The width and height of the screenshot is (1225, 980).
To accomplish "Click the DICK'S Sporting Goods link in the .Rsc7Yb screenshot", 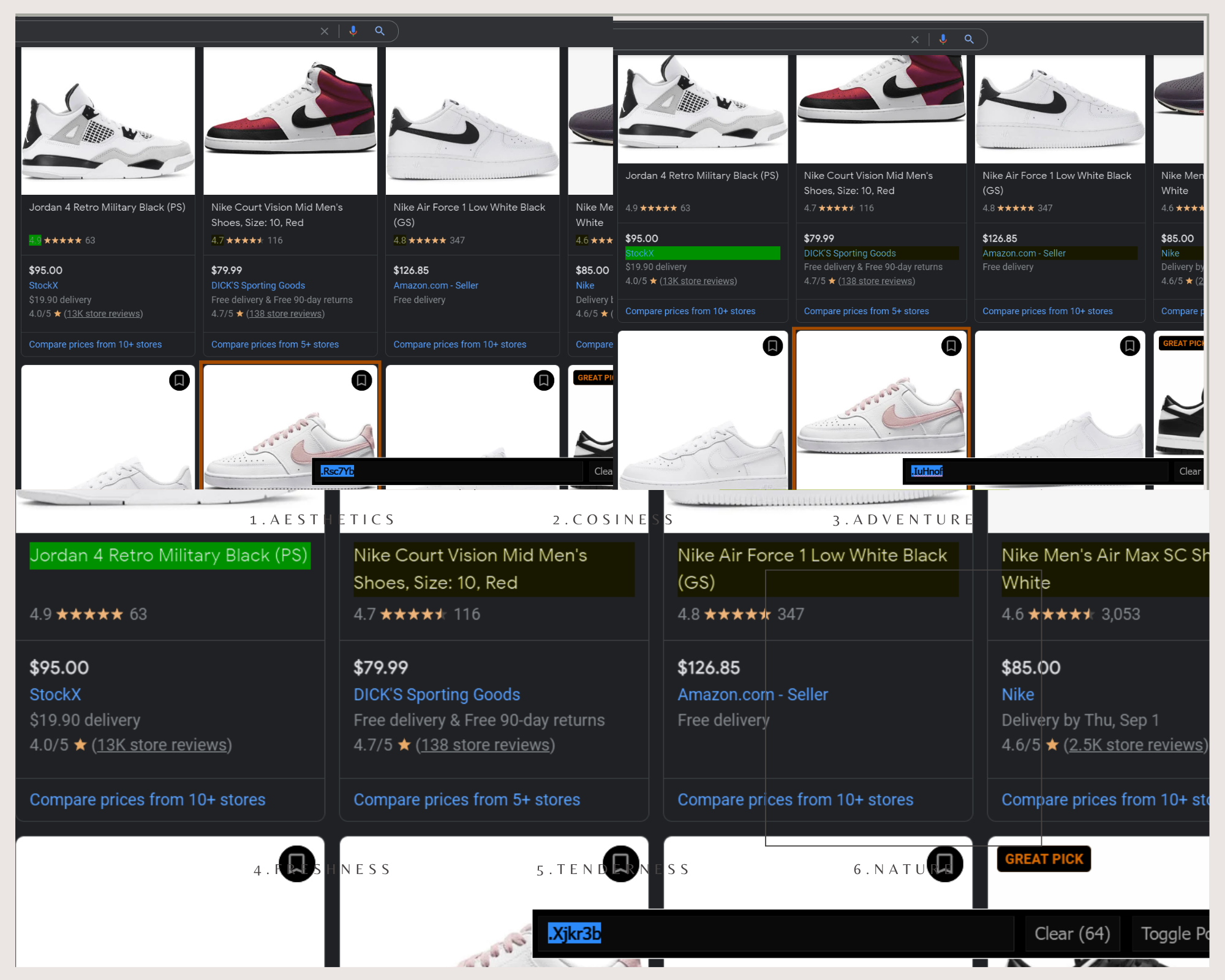I will click(258, 285).
